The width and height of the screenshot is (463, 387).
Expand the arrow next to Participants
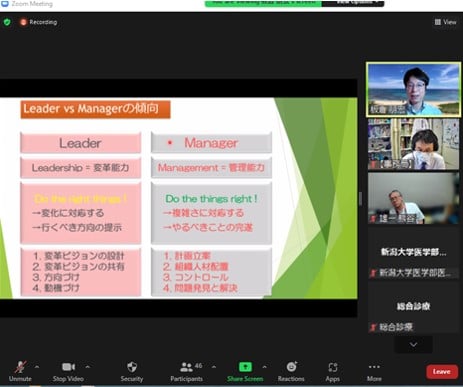pyautogui.click(x=214, y=367)
